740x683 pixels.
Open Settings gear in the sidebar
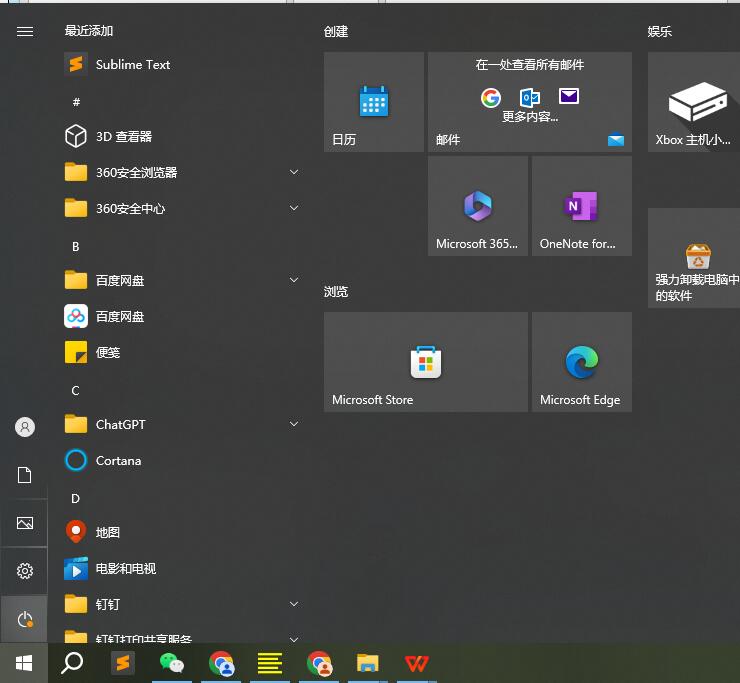point(25,571)
